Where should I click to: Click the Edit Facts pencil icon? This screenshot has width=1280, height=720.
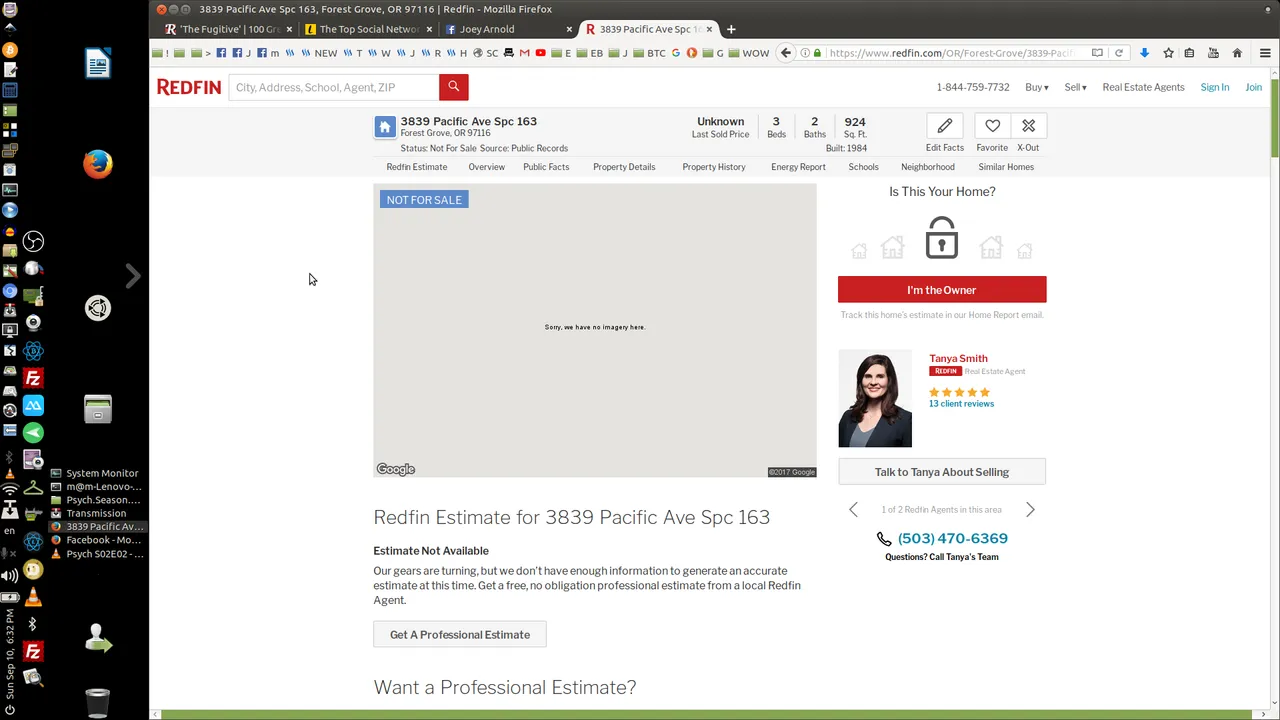[x=945, y=126]
